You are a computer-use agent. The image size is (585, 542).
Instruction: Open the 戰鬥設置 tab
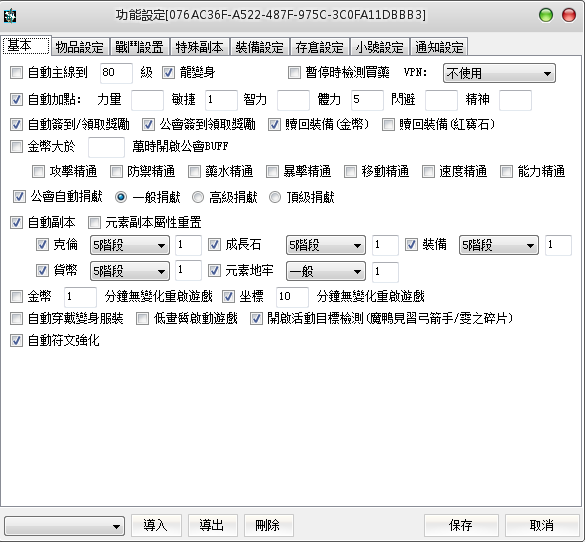140,47
